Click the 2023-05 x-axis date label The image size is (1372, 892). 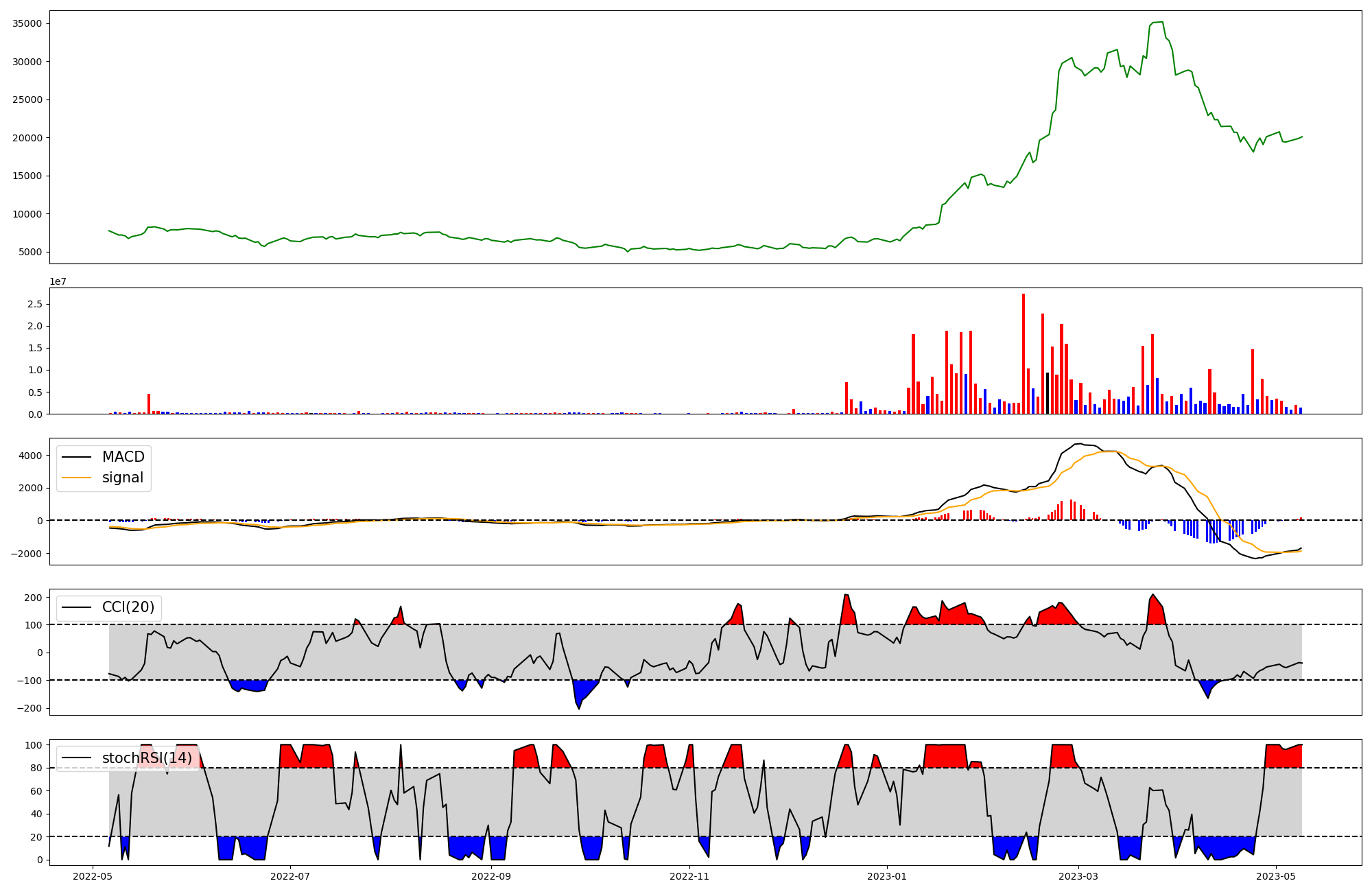pos(1276,876)
